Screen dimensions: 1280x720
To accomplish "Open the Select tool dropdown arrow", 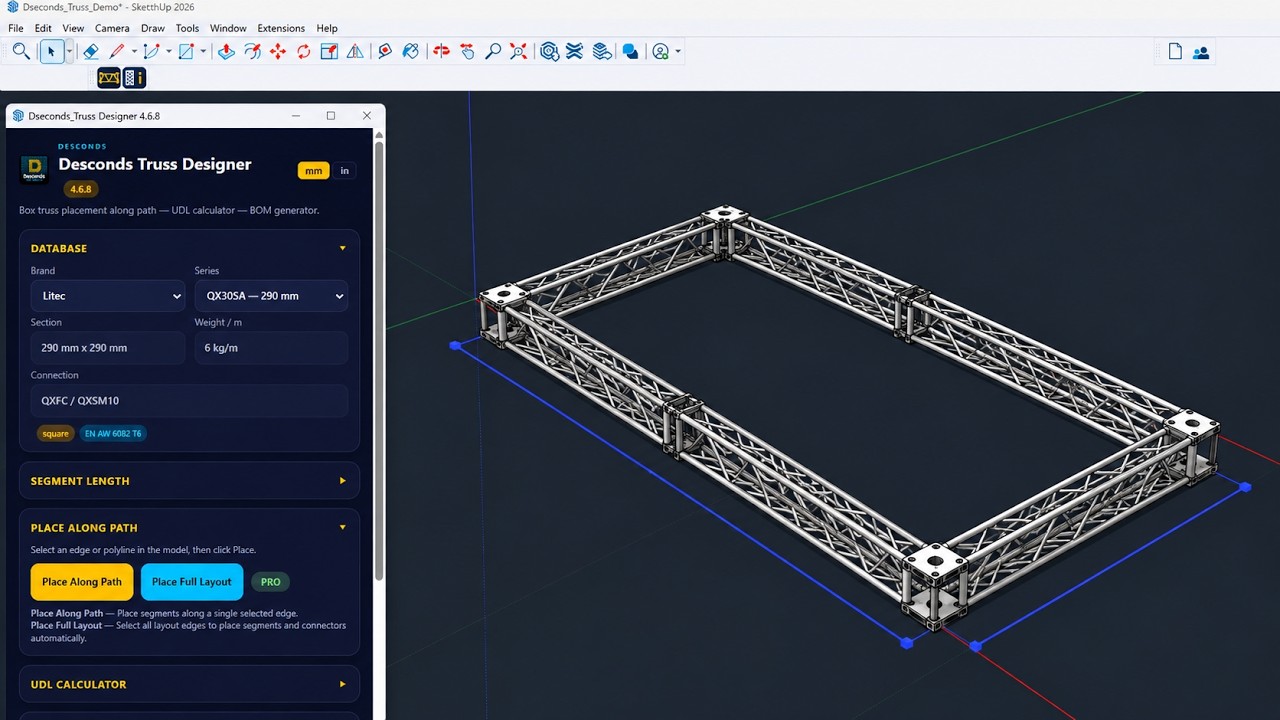I will pyautogui.click(x=69, y=51).
